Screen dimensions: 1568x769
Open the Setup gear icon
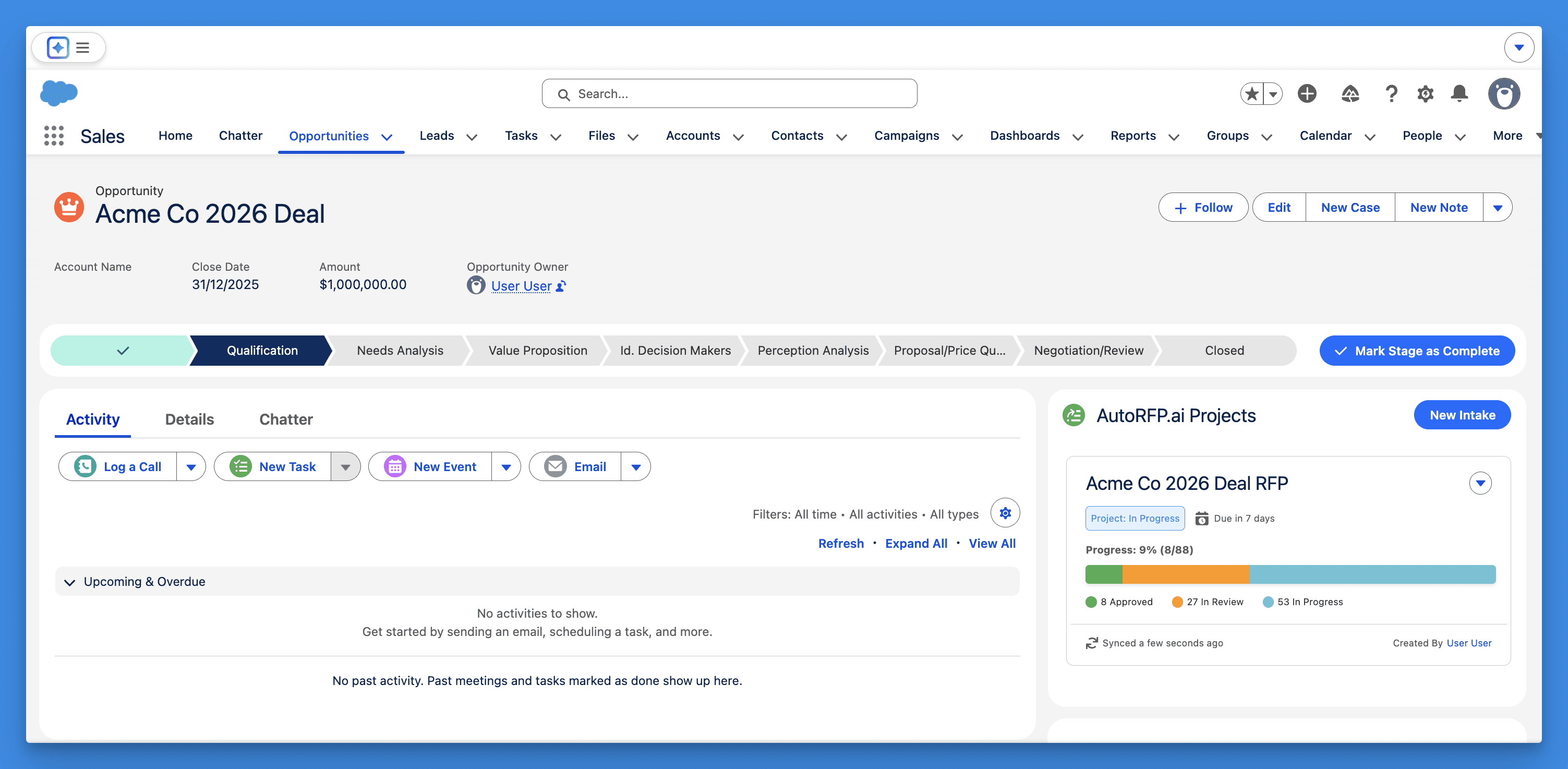[x=1425, y=94]
